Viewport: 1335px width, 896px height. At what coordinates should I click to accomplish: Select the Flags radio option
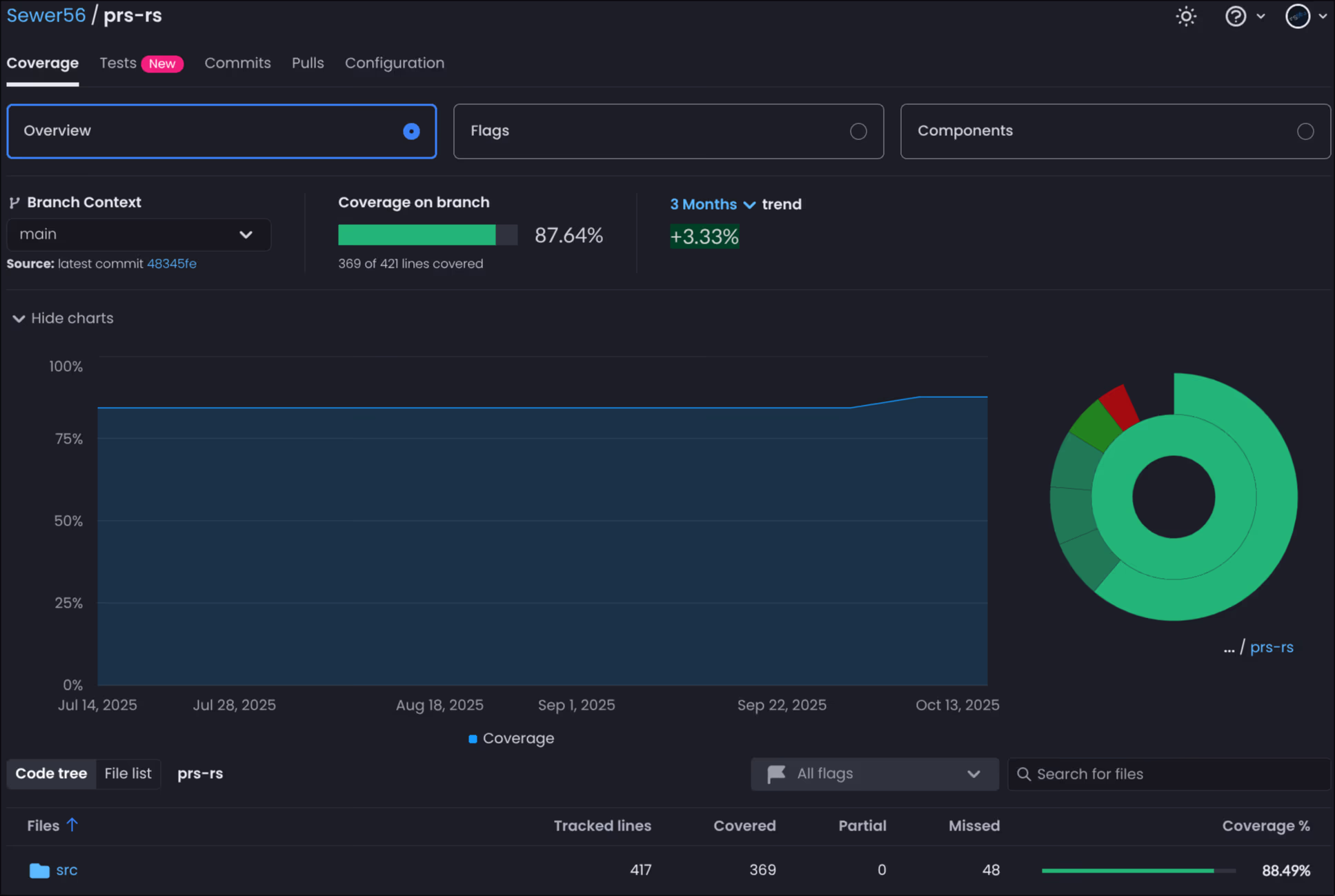point(858,131)
